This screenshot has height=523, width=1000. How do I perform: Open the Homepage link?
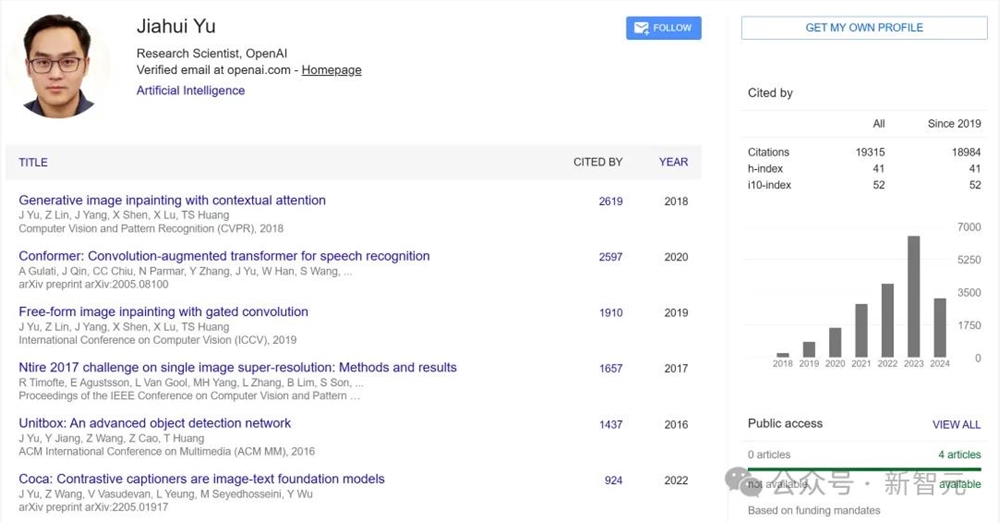pos(331,70)
